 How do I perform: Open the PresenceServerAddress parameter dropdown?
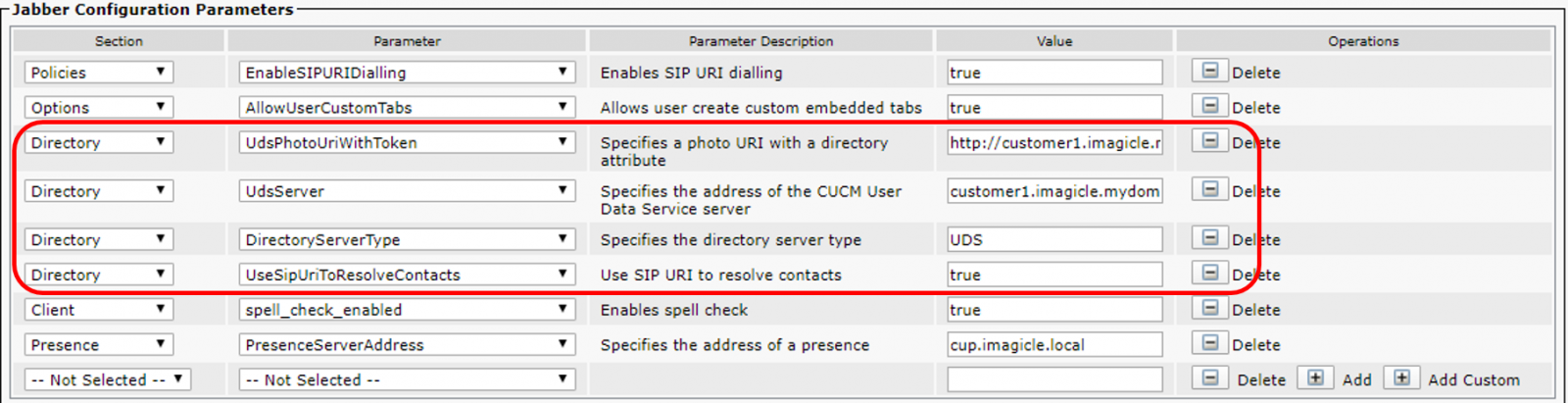click(x=406, y=345)
